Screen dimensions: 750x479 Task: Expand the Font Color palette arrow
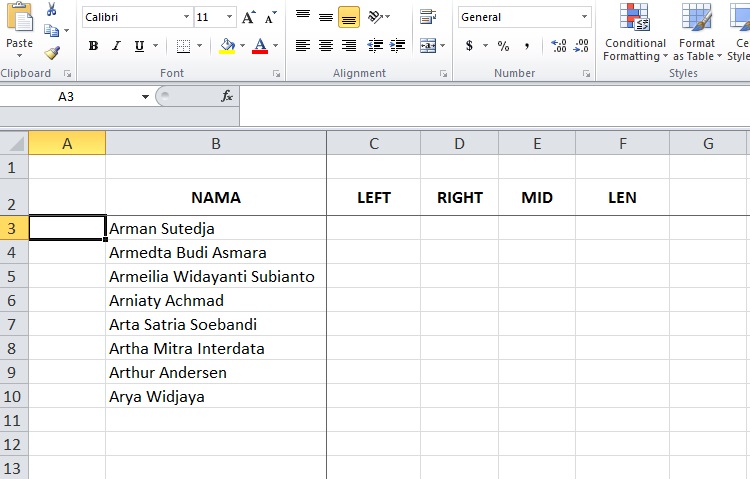[x=276, y=46]
